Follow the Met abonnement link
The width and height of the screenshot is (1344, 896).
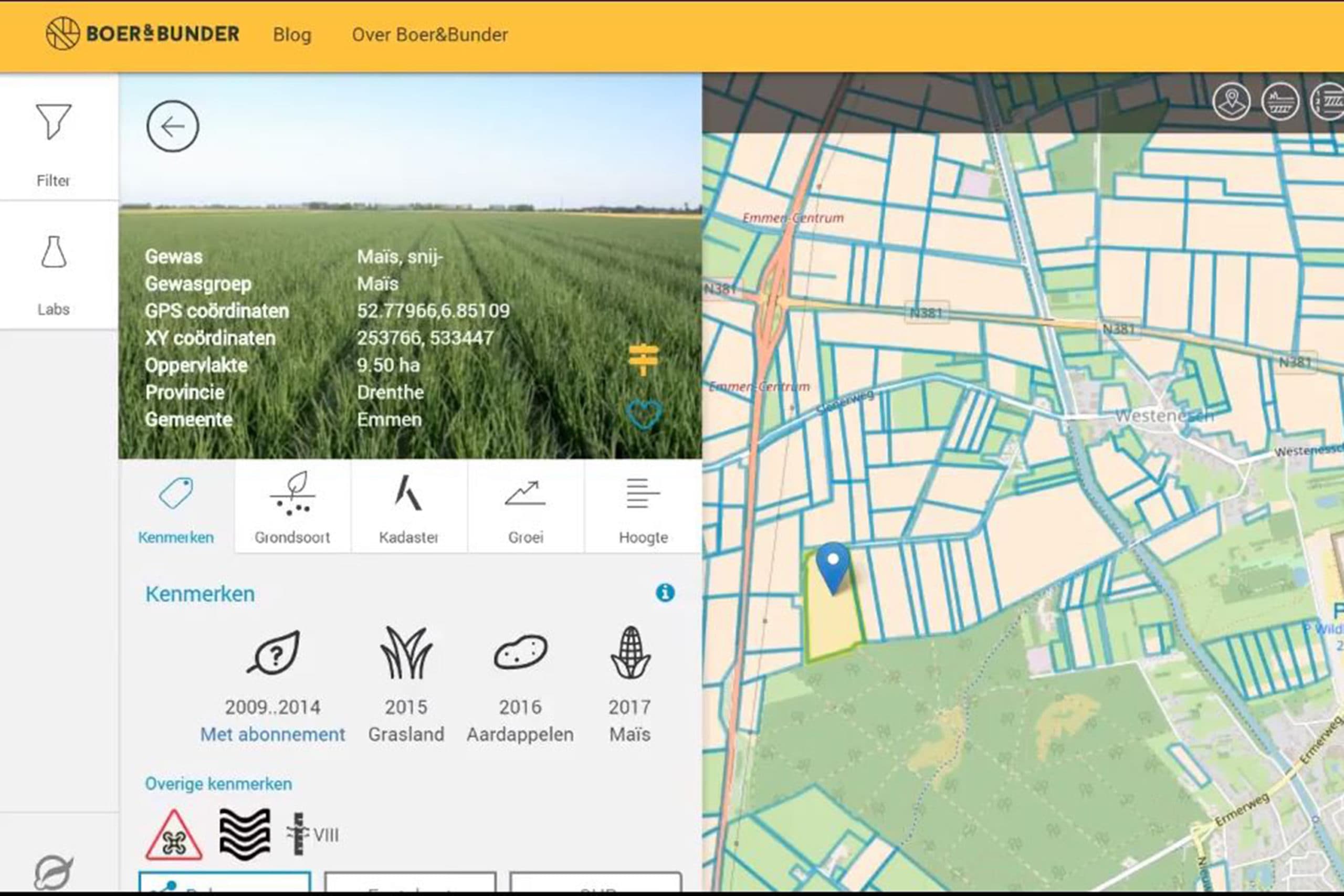(272, 734)
